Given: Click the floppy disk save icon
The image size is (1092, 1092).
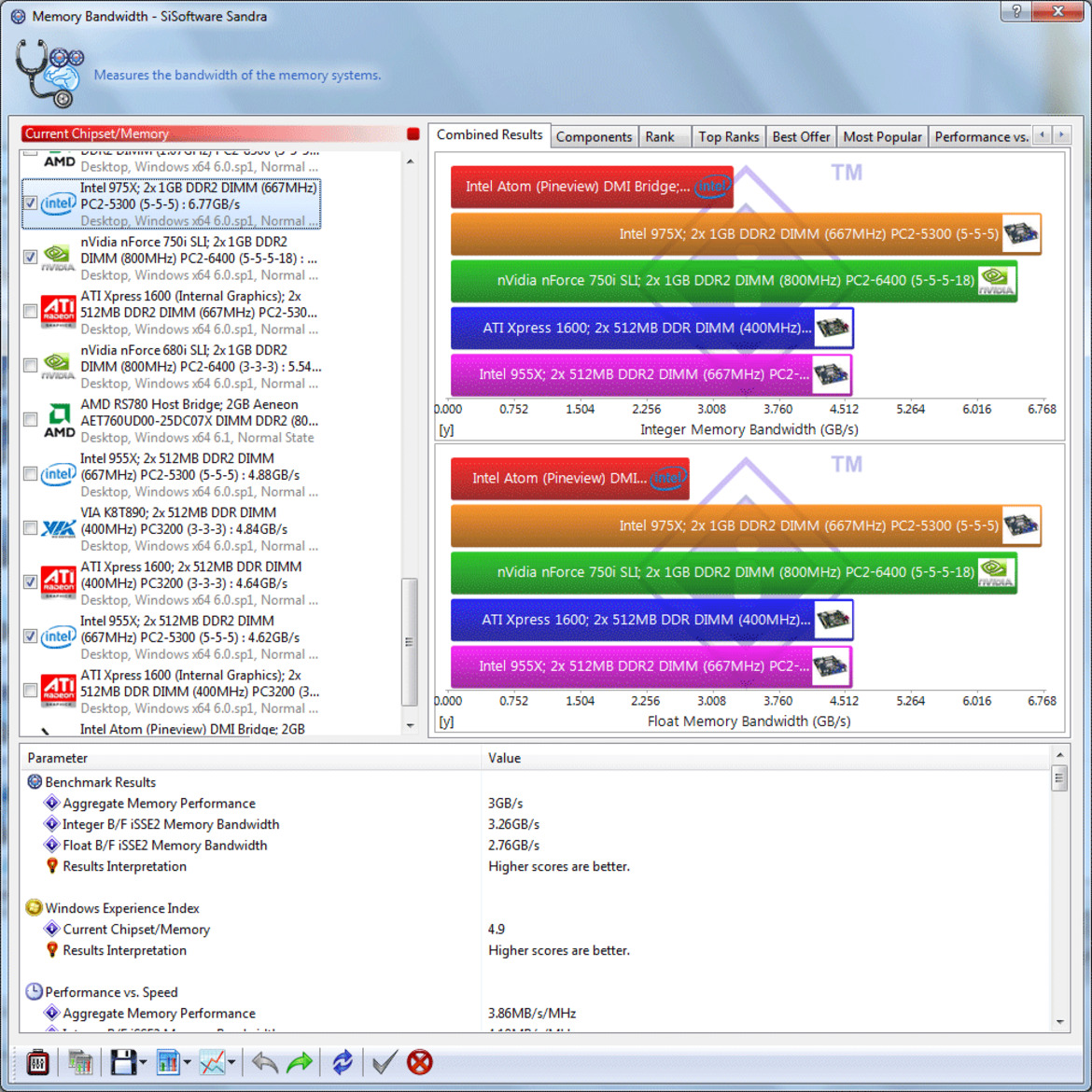Looking at the screenshot, I should [122, 1062].
